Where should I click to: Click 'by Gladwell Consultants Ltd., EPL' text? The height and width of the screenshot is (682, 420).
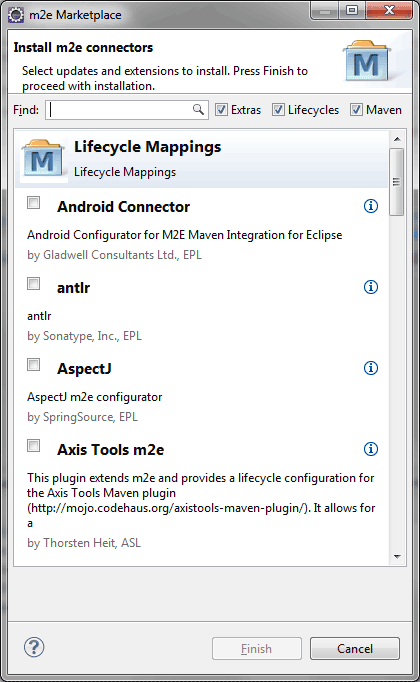(x=114, y=255)
